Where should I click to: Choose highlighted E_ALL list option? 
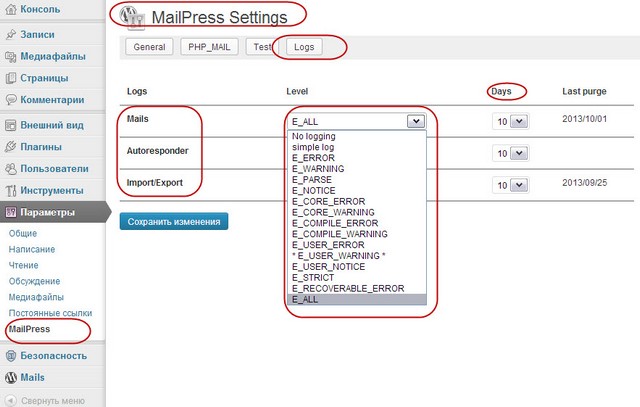(357, 299)
